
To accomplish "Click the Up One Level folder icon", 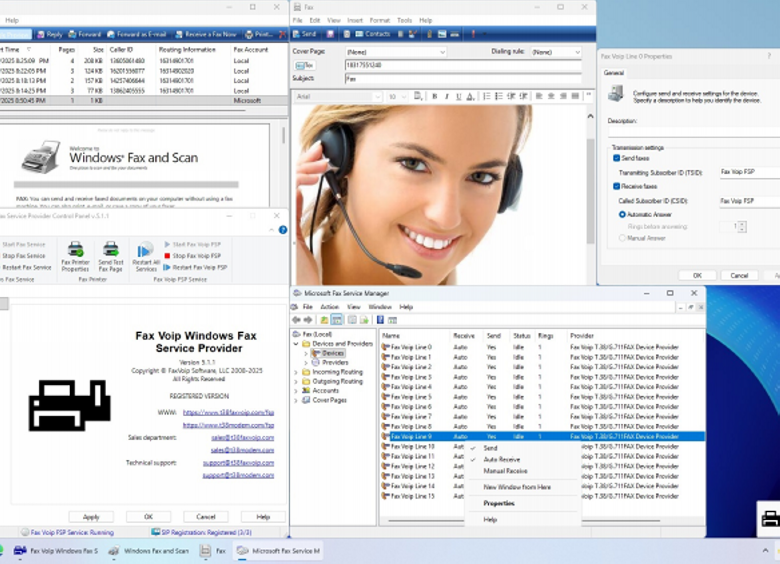I will coord(324,320).
